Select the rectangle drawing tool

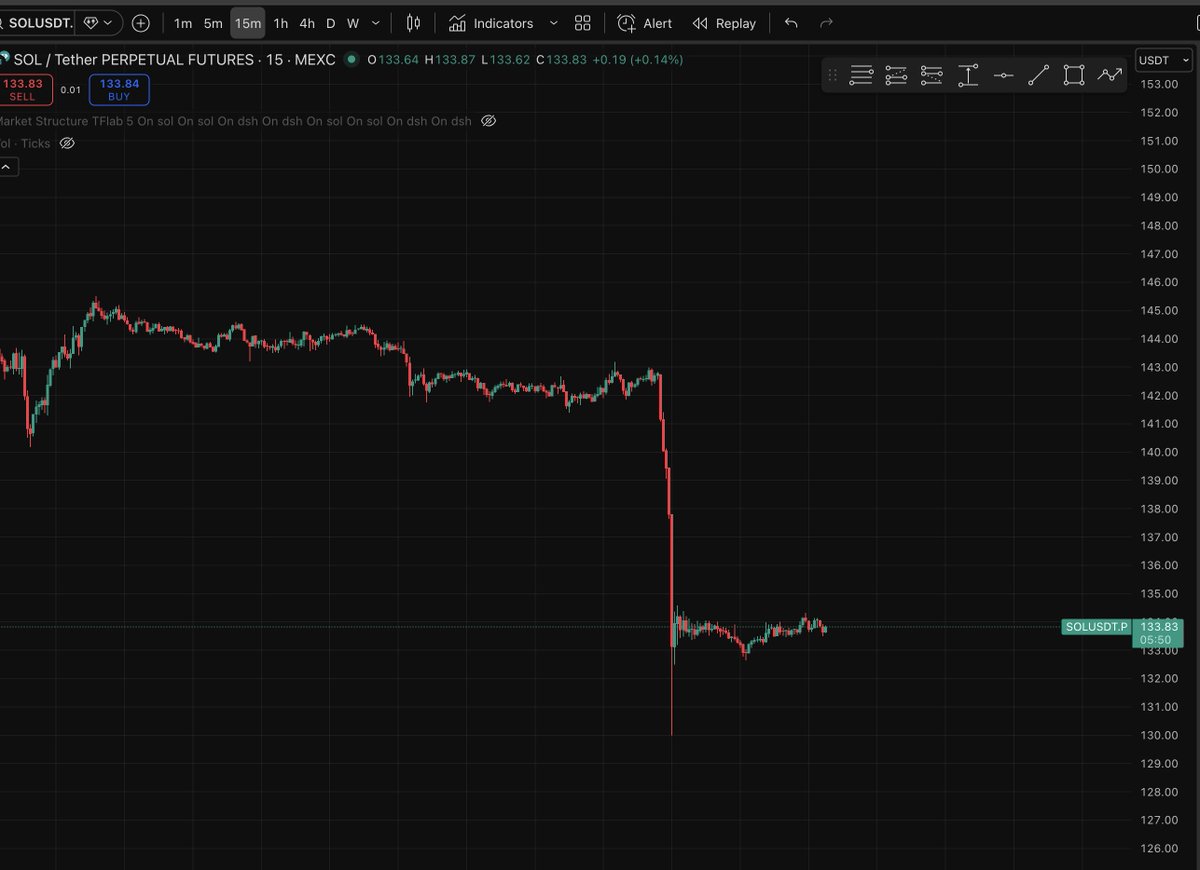point(1074,75)
